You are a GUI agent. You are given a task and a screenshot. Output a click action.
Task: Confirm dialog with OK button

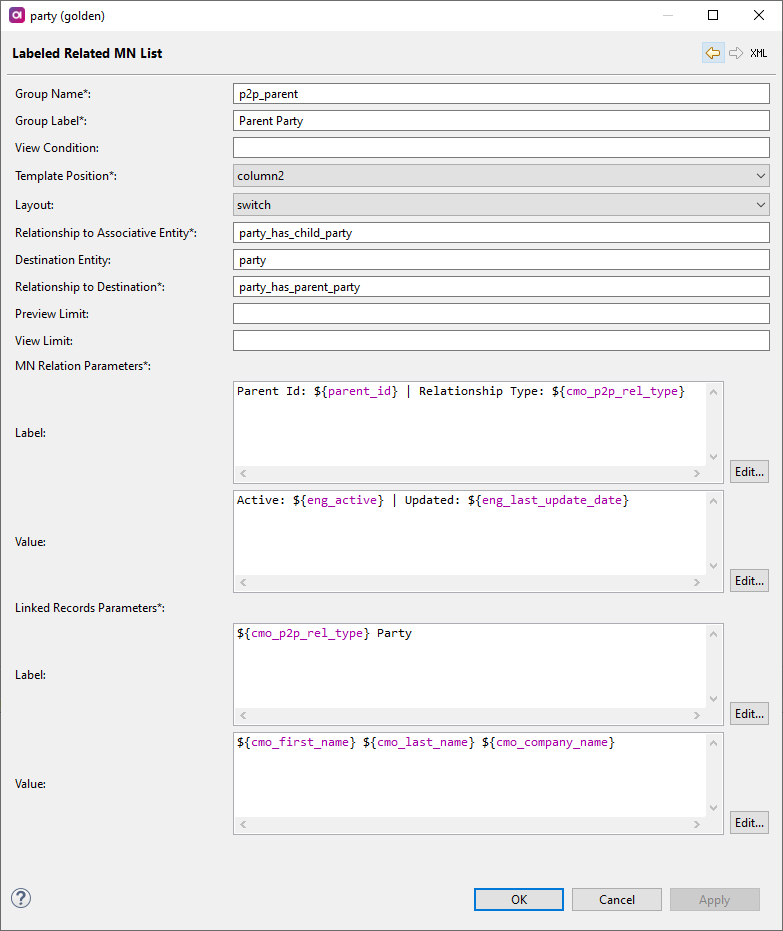(x=518, y=899)
